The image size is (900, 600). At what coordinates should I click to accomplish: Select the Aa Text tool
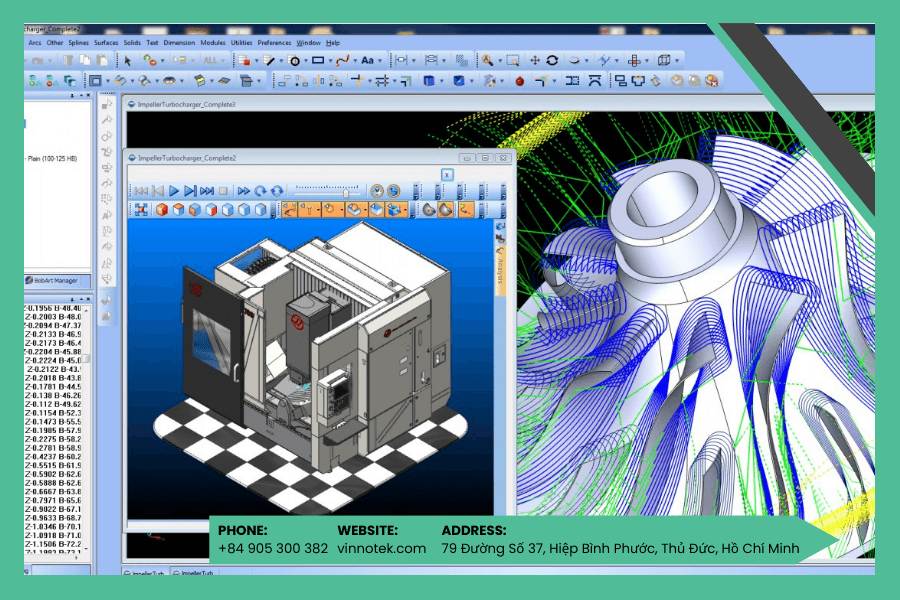tap(367, 60)
